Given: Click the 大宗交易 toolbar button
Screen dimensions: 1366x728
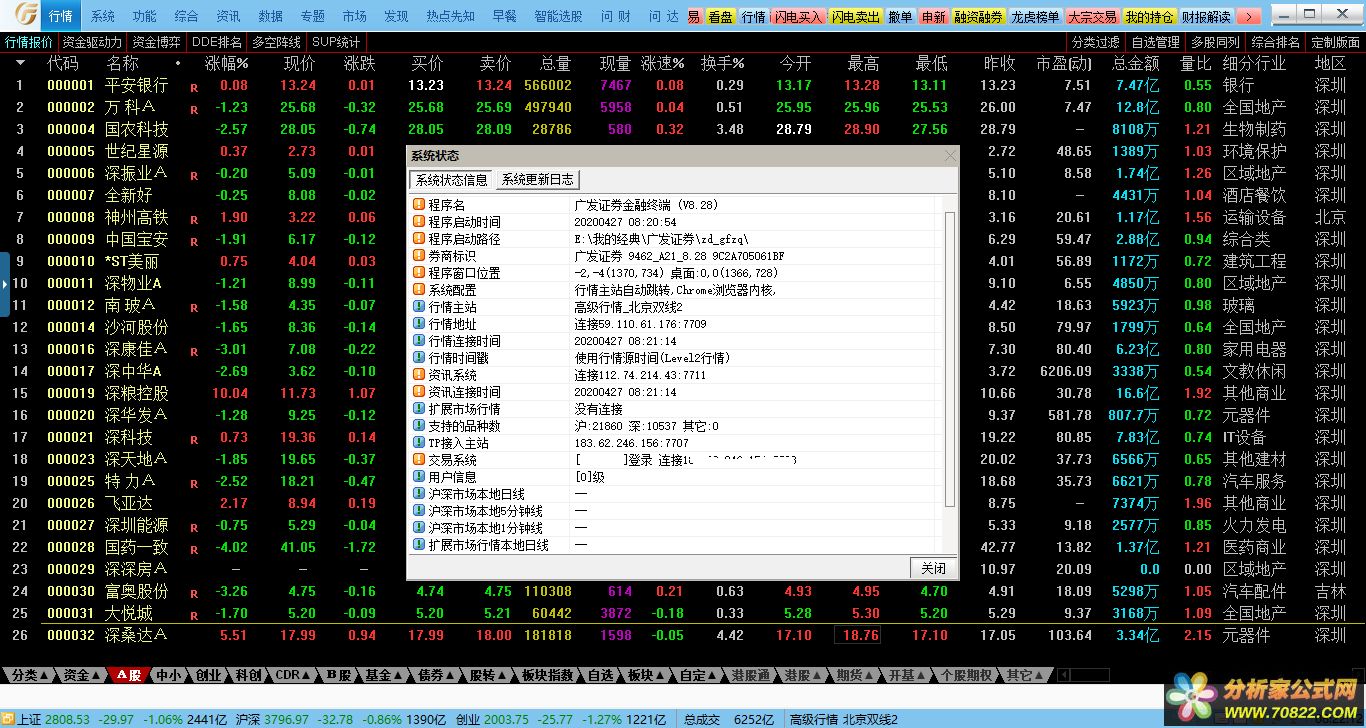Looking at the screenshot, I should (1092, 17).
